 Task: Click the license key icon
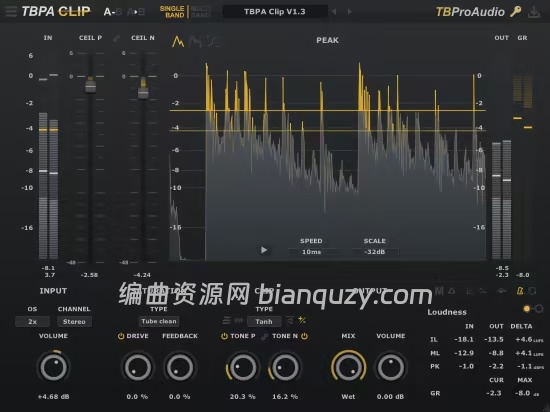515,12
